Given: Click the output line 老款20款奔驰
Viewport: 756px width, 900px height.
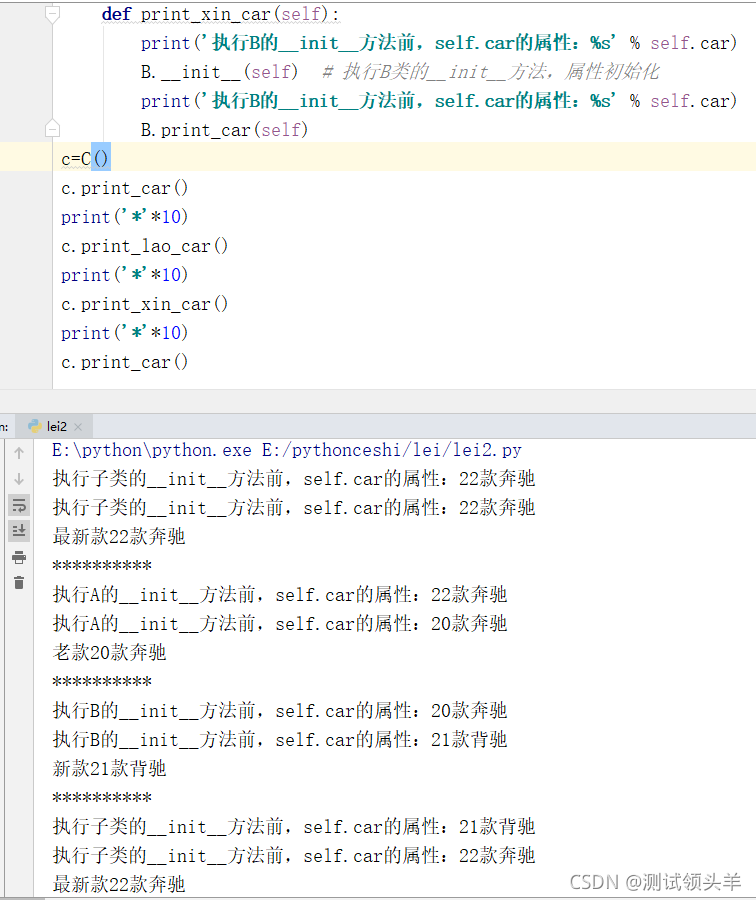Looking at the screenshot, I should (110, 653).
